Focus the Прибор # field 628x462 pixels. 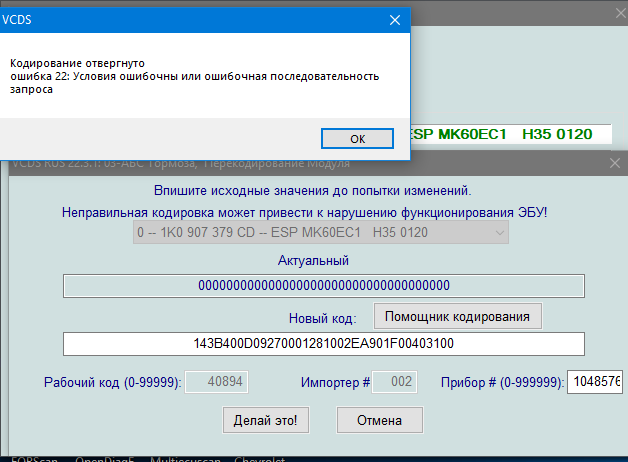595,382
